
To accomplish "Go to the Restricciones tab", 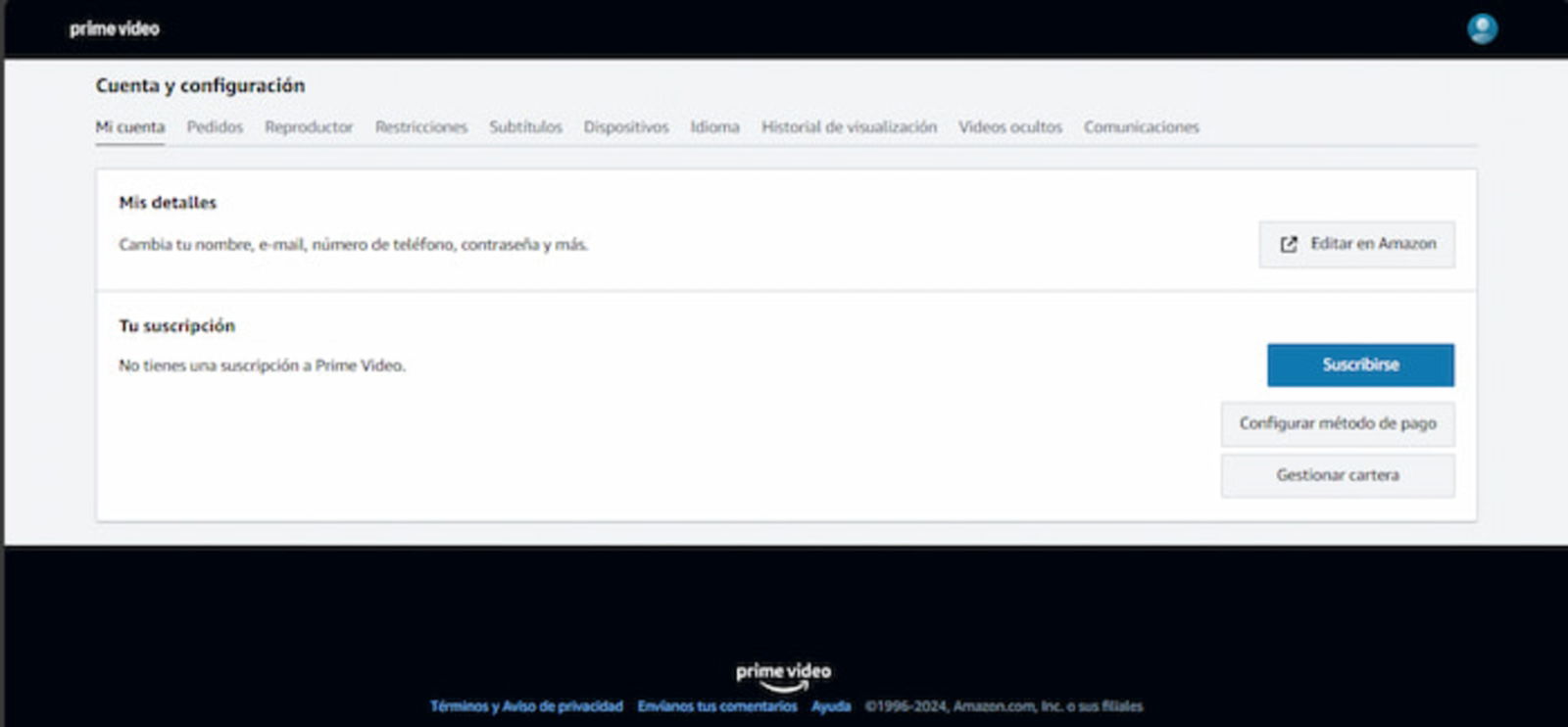I will (421, 126).
